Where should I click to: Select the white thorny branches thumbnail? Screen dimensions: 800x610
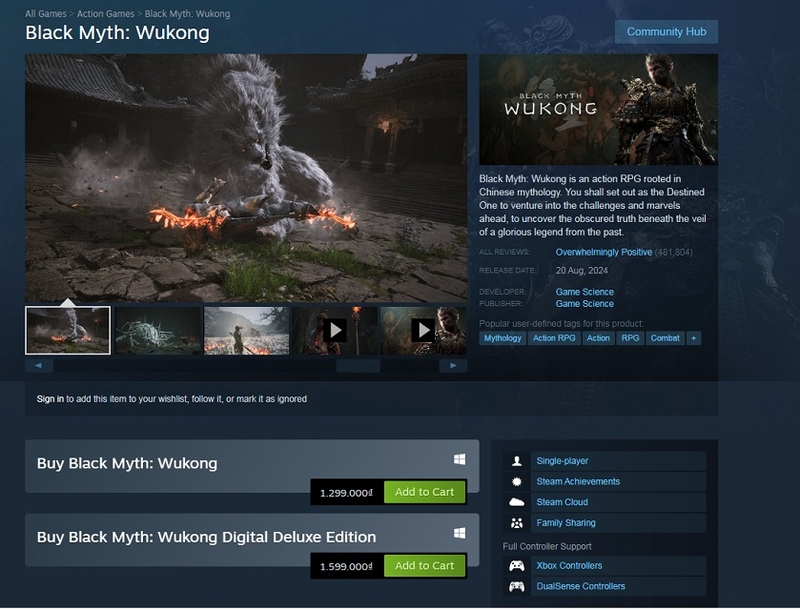pyautogui.click(x=158, y=331)
